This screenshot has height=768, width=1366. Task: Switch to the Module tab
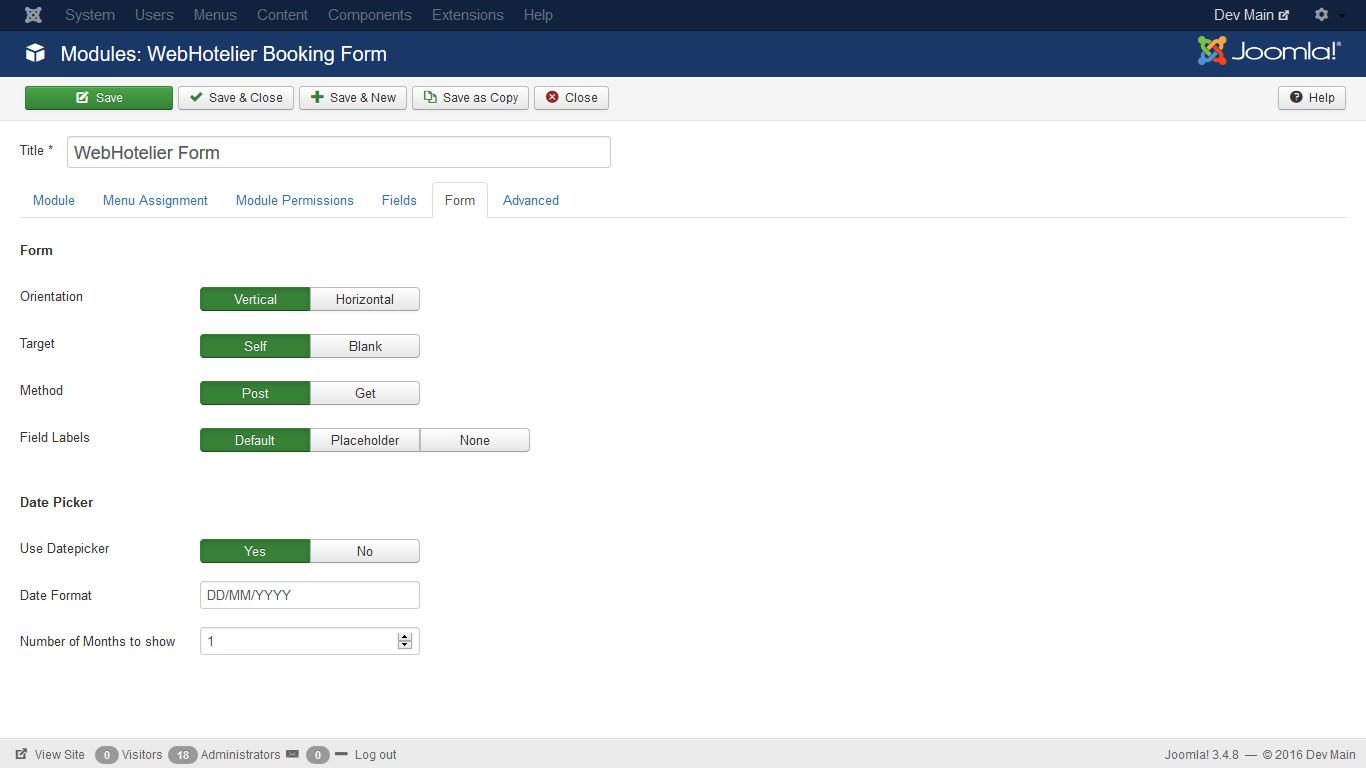[54, 200]
